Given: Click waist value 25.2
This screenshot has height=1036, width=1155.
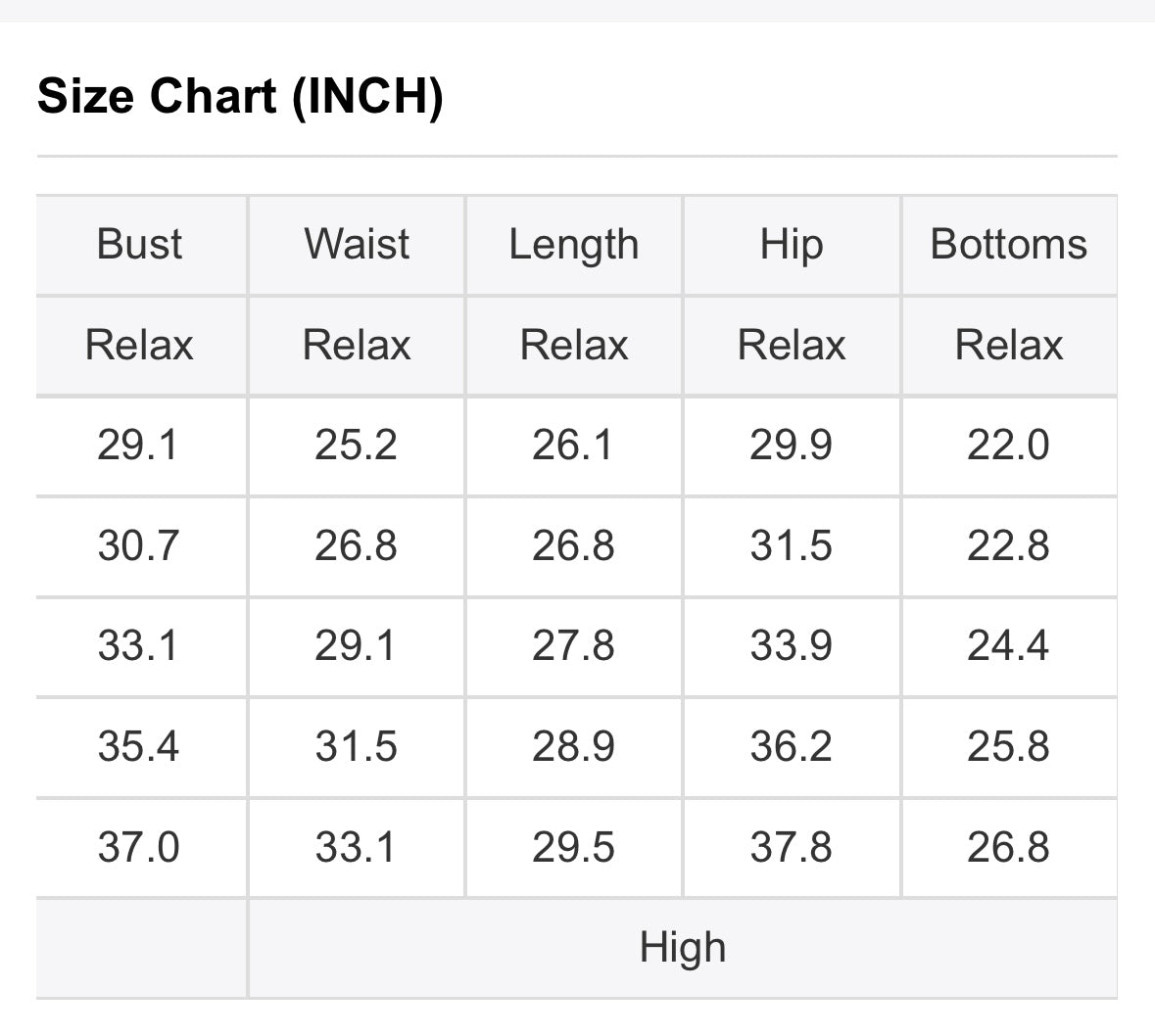Looking at the screenshot, I should 357,446.
